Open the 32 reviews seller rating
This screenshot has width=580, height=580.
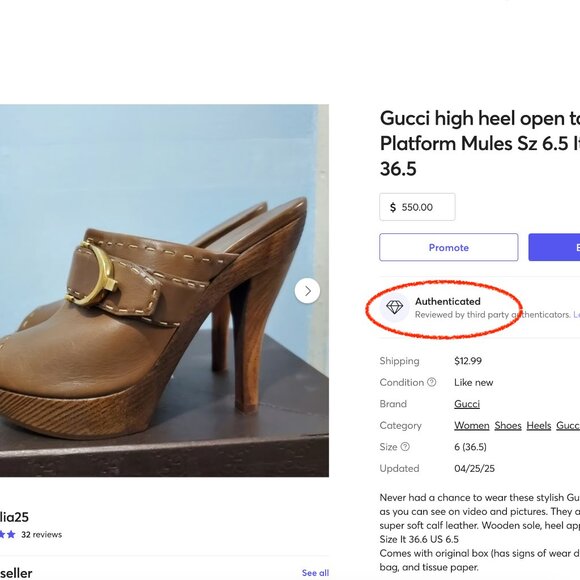click(x=41, y=535)
